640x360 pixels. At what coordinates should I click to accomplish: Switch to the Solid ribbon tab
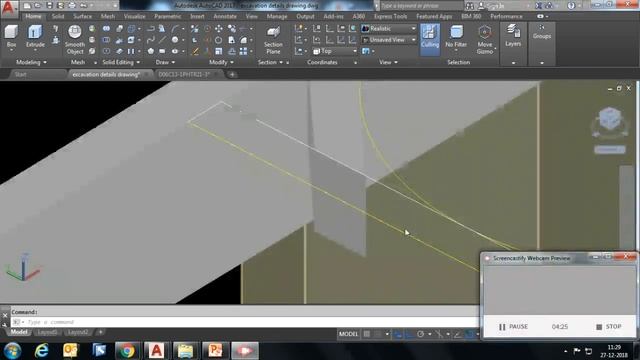click(58, 16)
